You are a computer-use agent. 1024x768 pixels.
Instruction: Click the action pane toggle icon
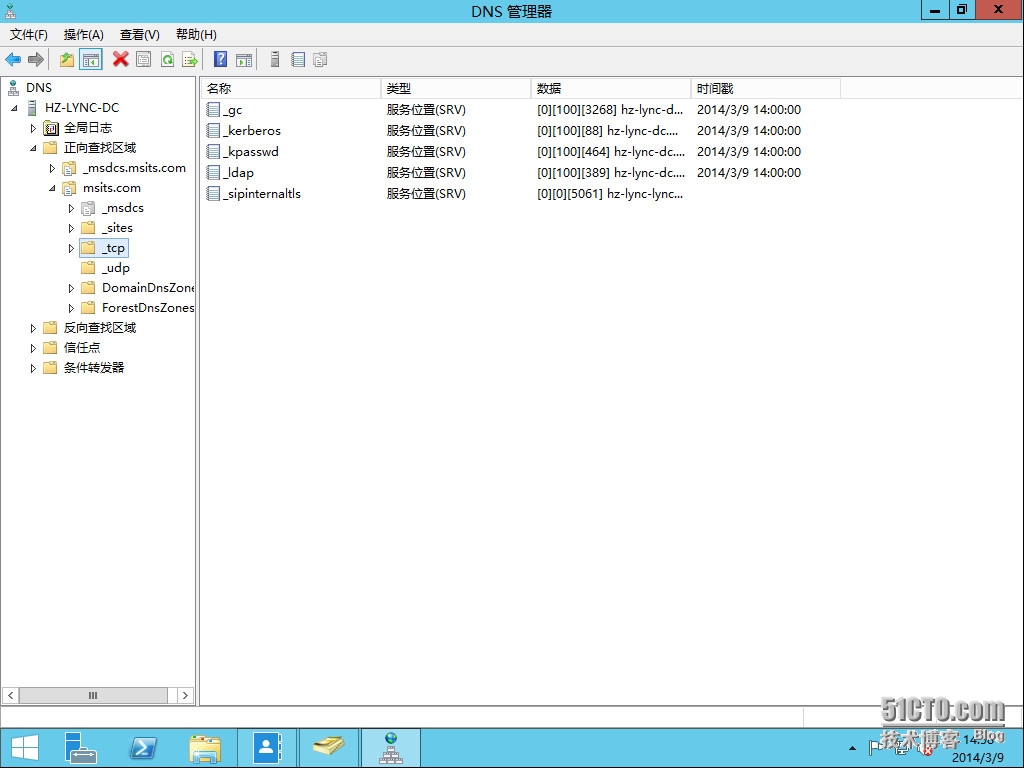point(244,60)
